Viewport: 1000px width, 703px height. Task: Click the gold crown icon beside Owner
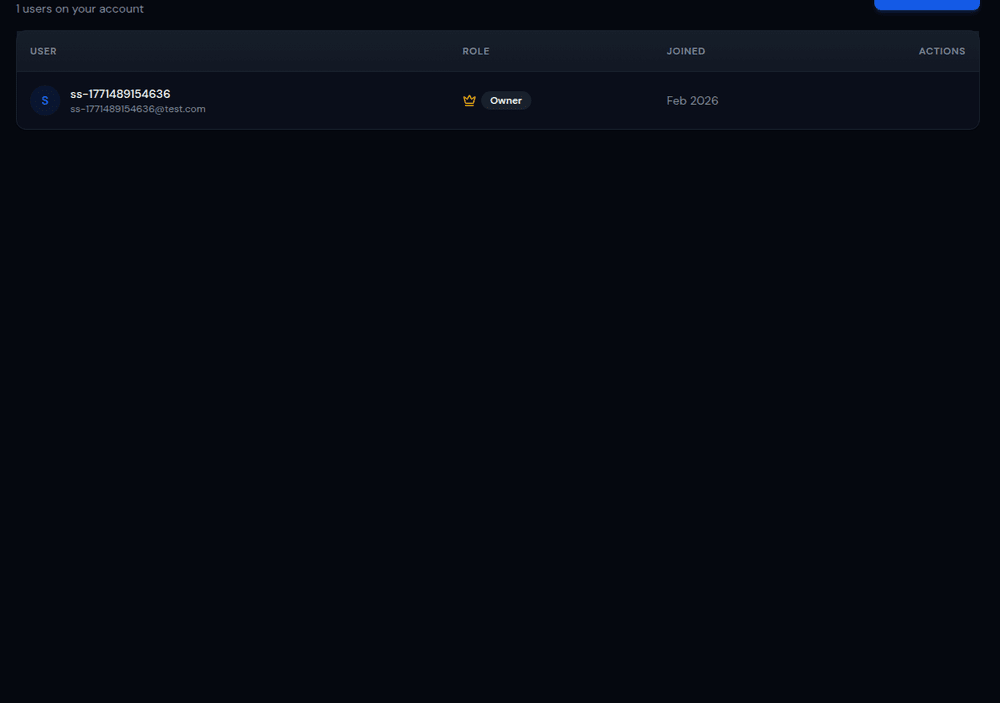[x=469, y=101]
